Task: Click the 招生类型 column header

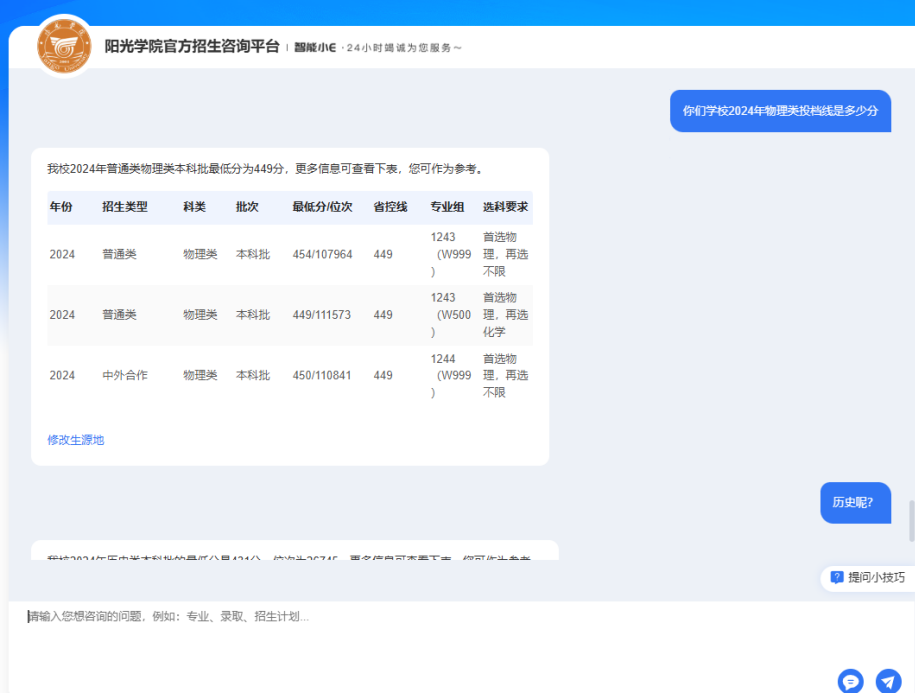Action: click(x=124, y=207)
